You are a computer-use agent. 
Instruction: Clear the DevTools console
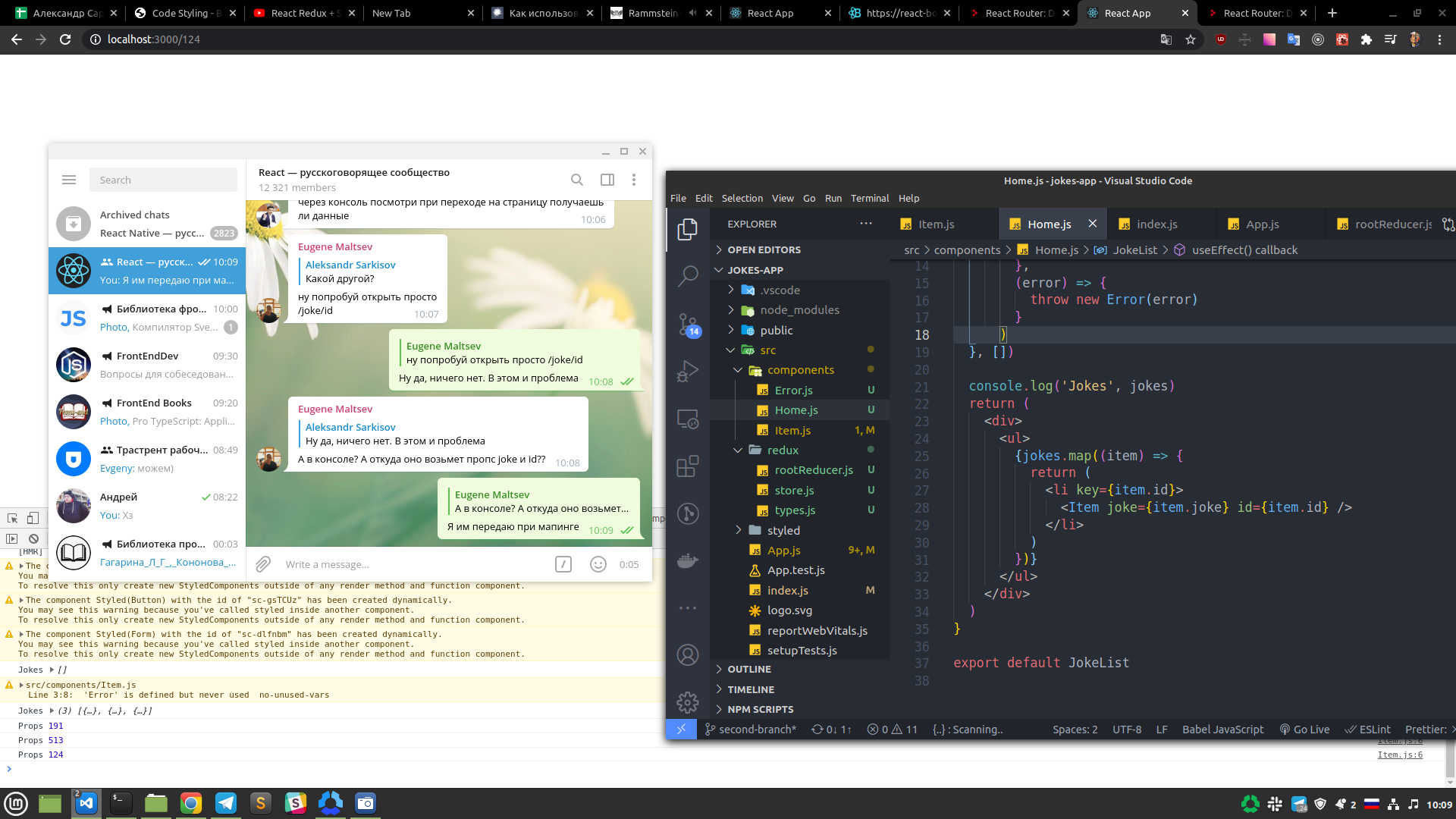33,538
